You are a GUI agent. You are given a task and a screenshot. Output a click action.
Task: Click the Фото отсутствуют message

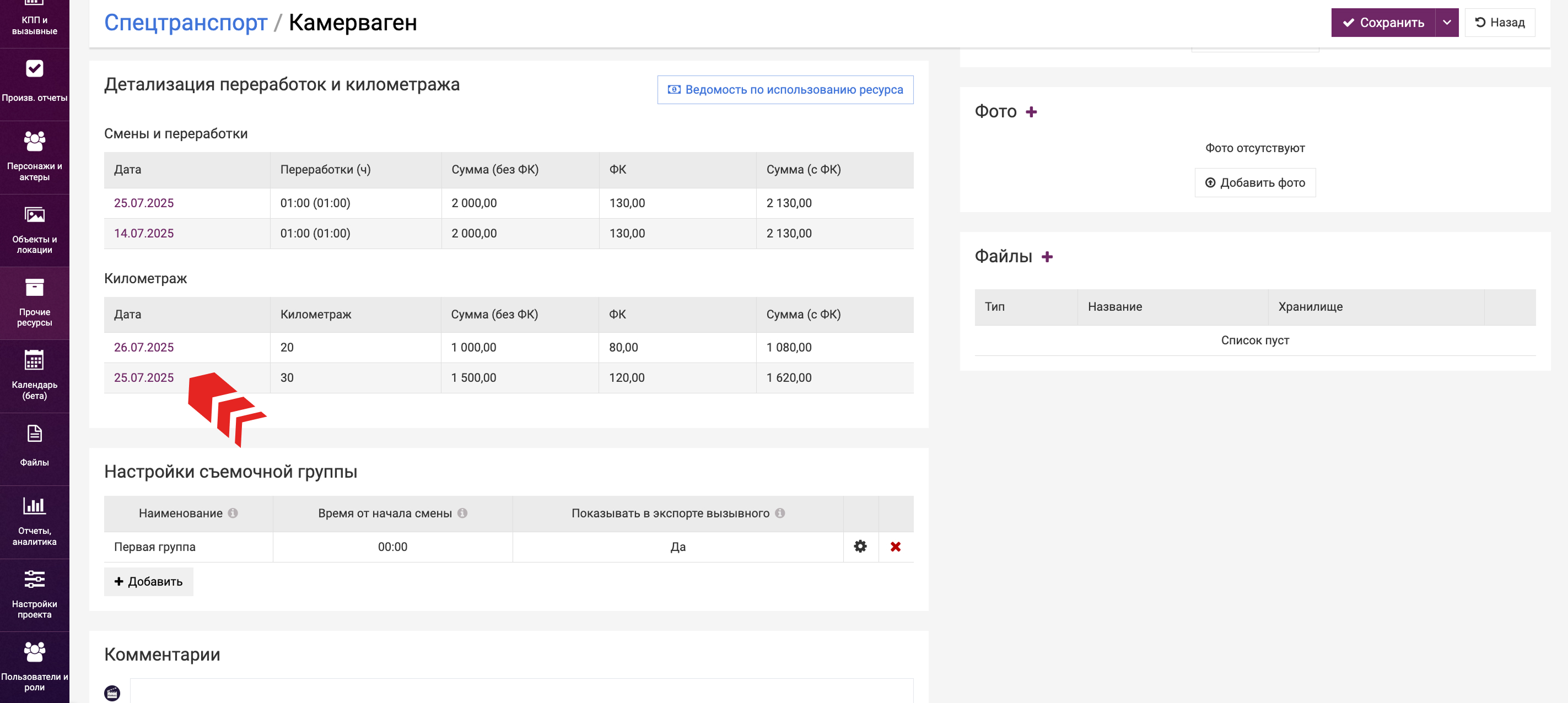(1255, 148)
